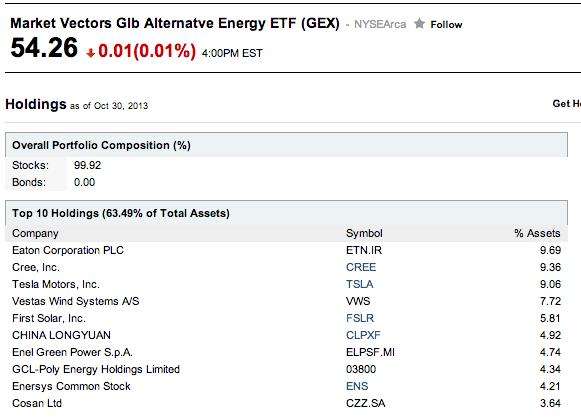
Task: Open the ENS ticker symbol link
Action: (x=357, y=387)
